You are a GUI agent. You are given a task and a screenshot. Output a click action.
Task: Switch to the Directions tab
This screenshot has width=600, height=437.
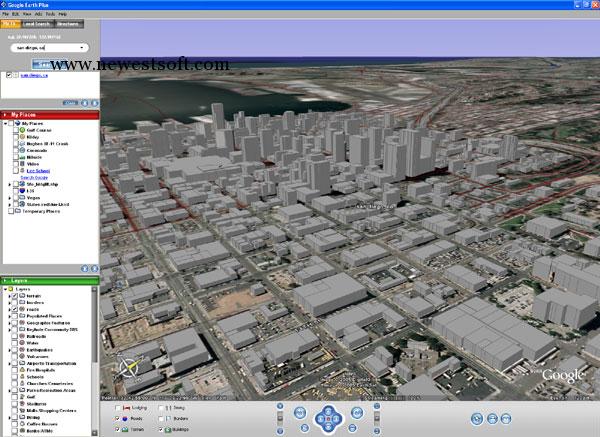coord(68,24)
